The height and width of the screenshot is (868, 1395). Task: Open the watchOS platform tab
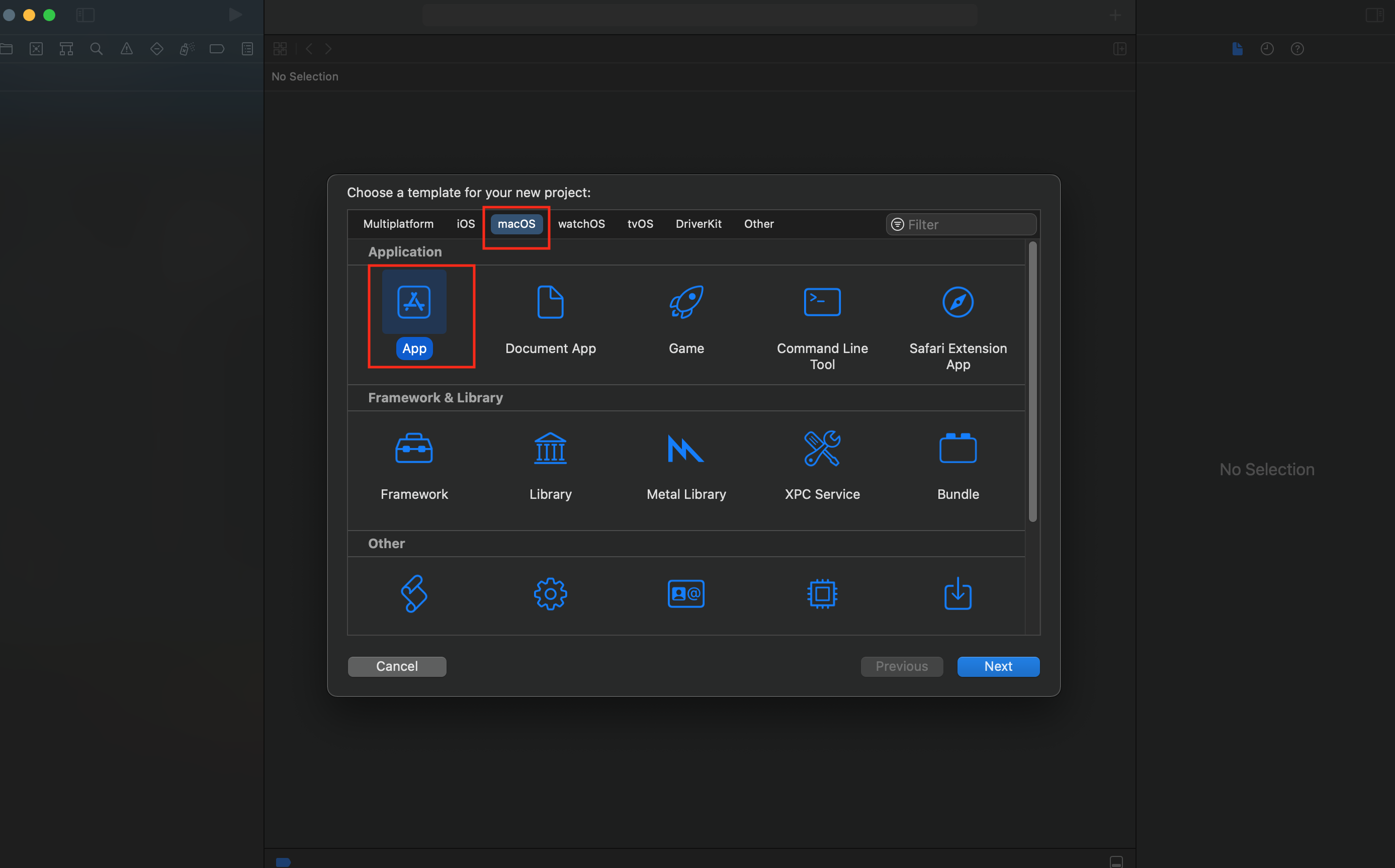pos(581,224)
